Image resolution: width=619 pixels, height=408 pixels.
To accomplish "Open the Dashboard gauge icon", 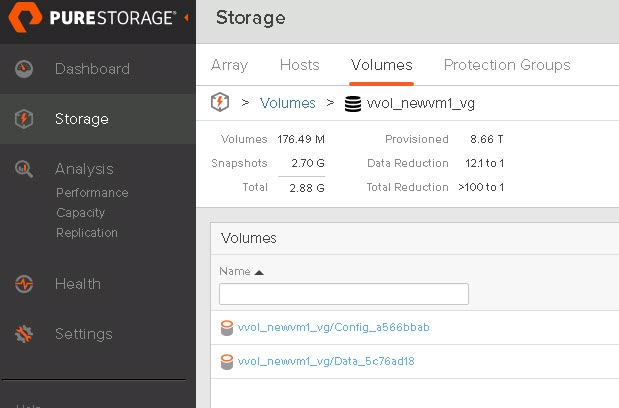I will point(24,69).
